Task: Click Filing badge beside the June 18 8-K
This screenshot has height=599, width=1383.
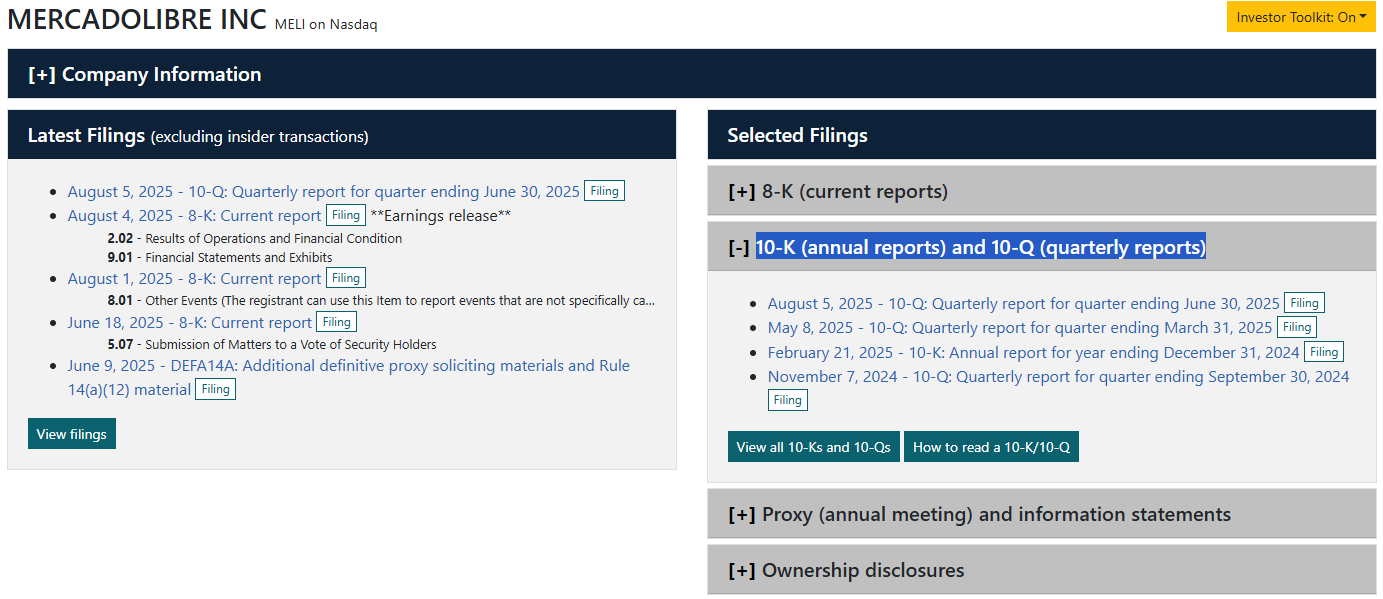Action: [x=336, y=321]
